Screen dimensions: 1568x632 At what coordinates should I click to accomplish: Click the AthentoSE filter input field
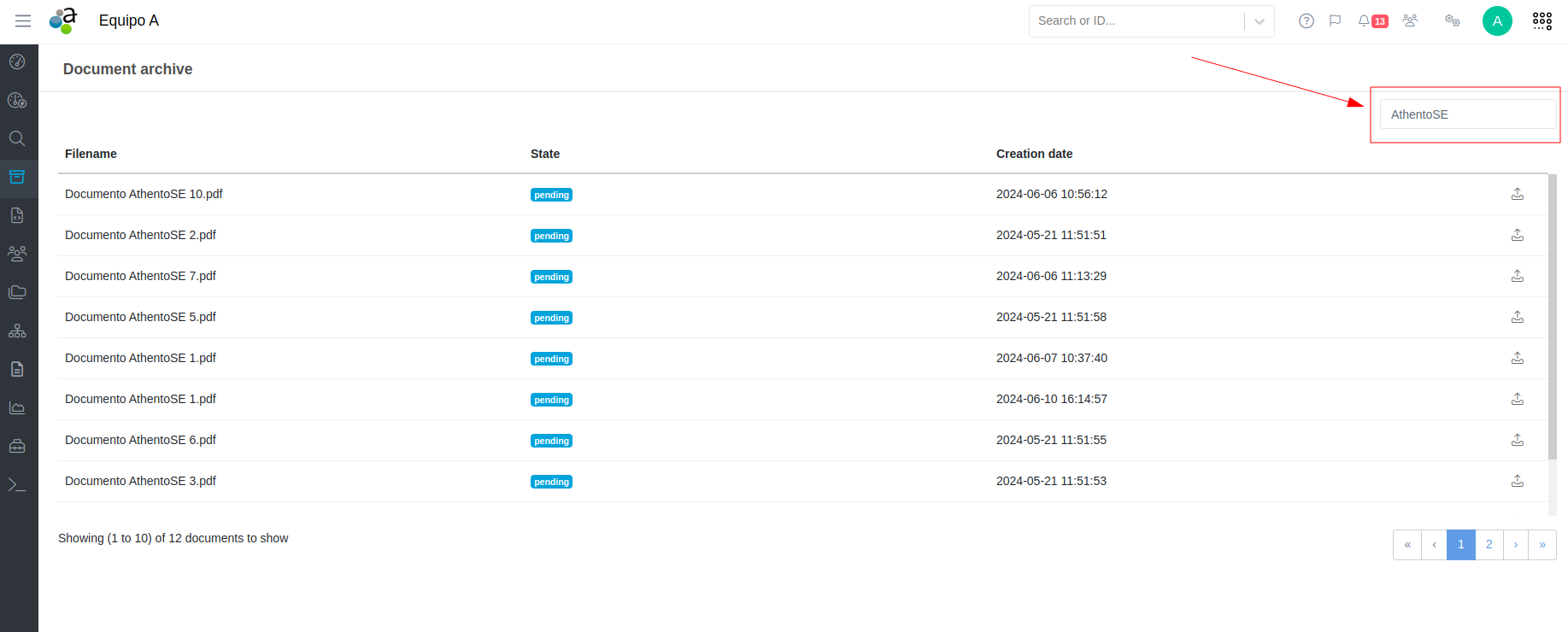1467,114
